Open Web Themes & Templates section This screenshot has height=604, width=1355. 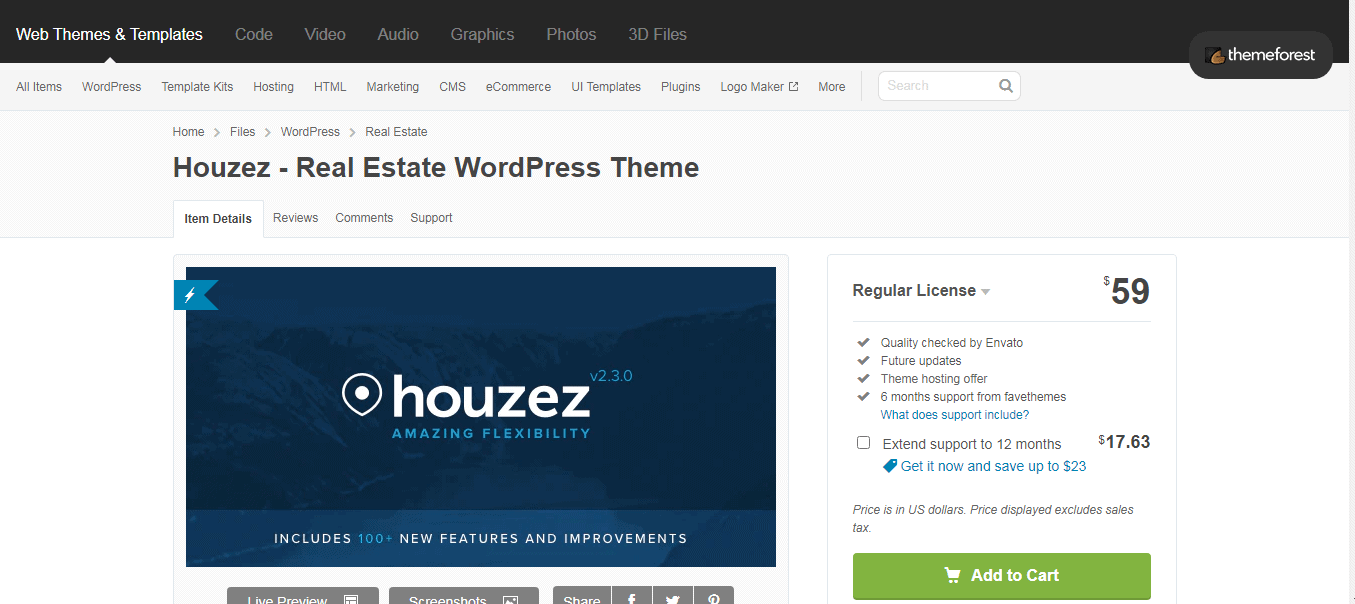pyautogui.click(x=109, y=34)
